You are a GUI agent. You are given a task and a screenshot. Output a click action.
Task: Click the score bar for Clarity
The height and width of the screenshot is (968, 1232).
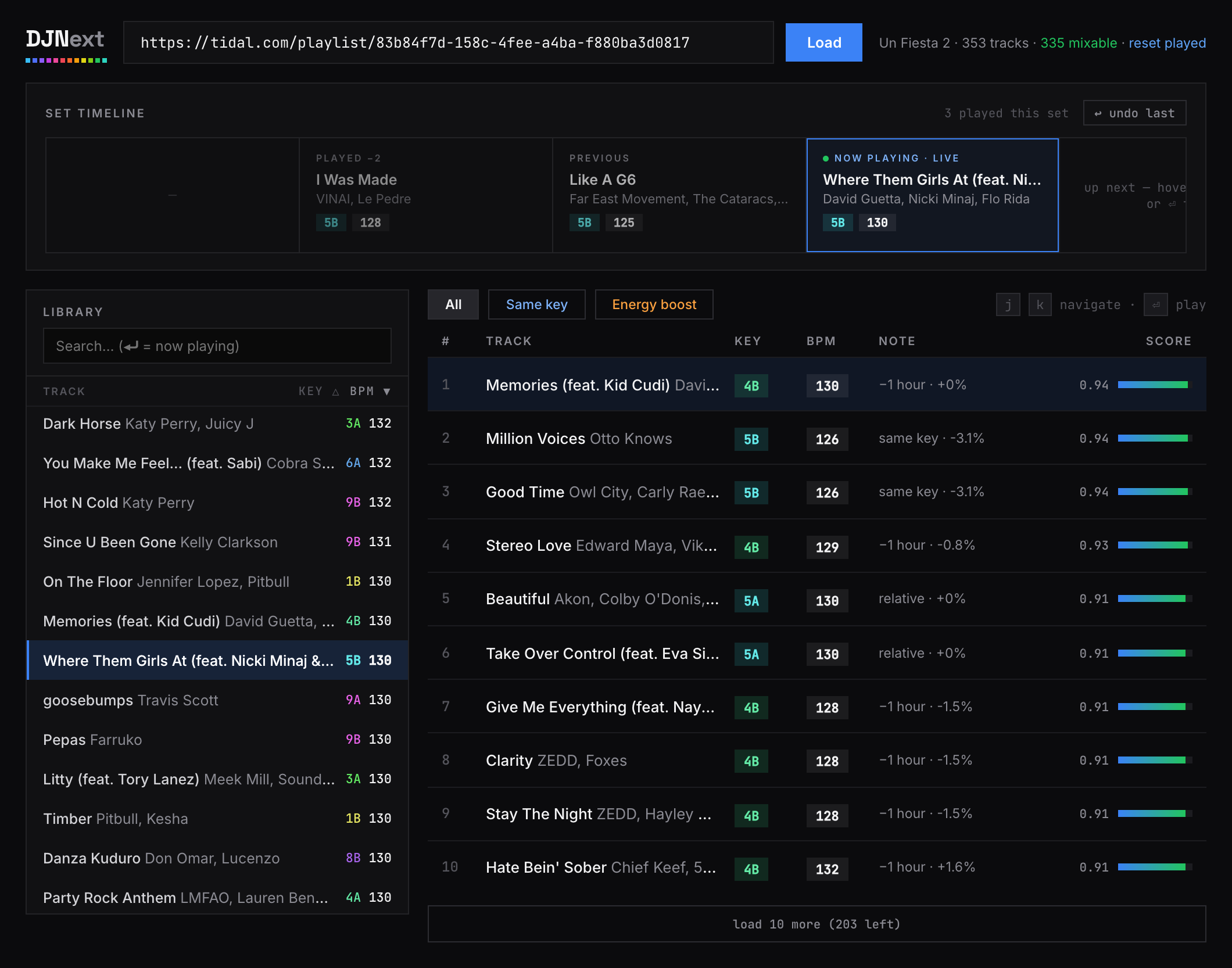1155,760
